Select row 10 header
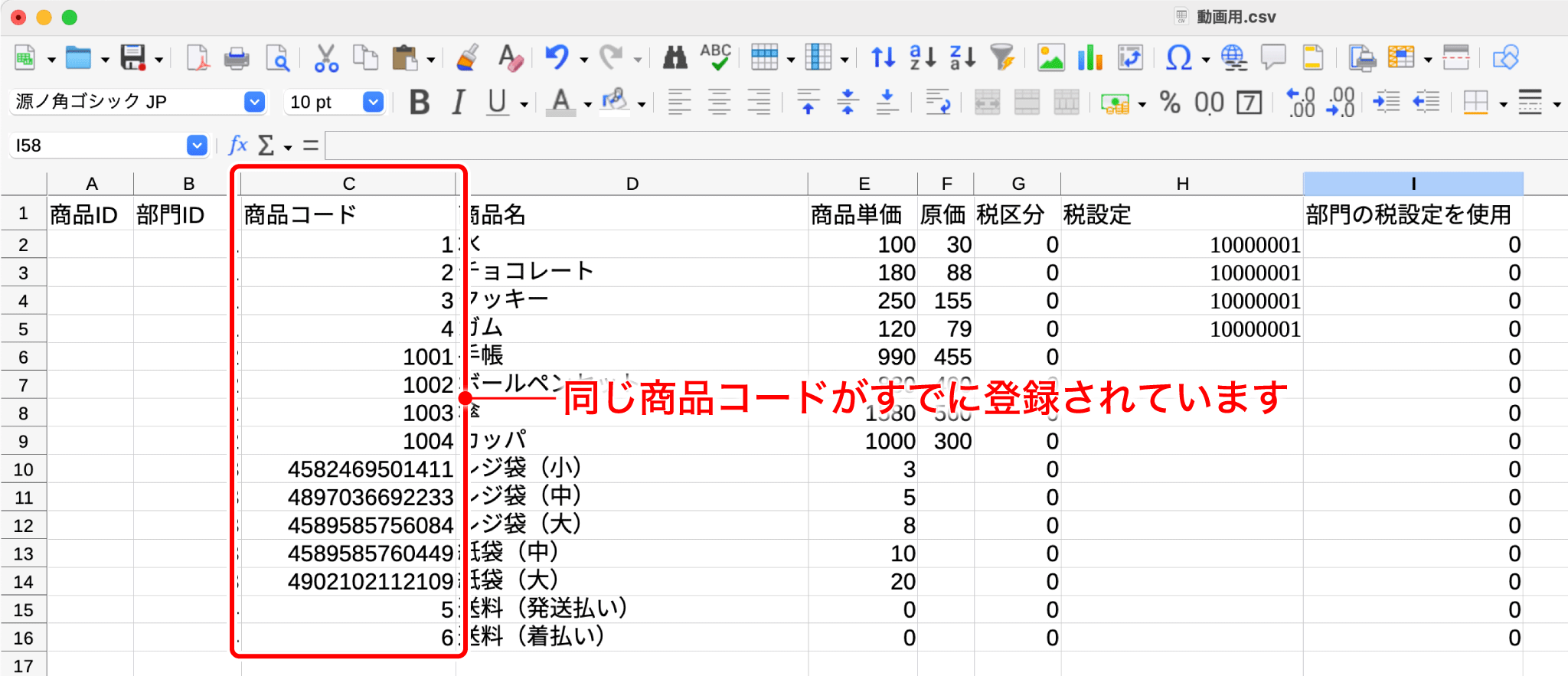The height and width of the screenshot is (676, 1568). (x=23, y=469)
